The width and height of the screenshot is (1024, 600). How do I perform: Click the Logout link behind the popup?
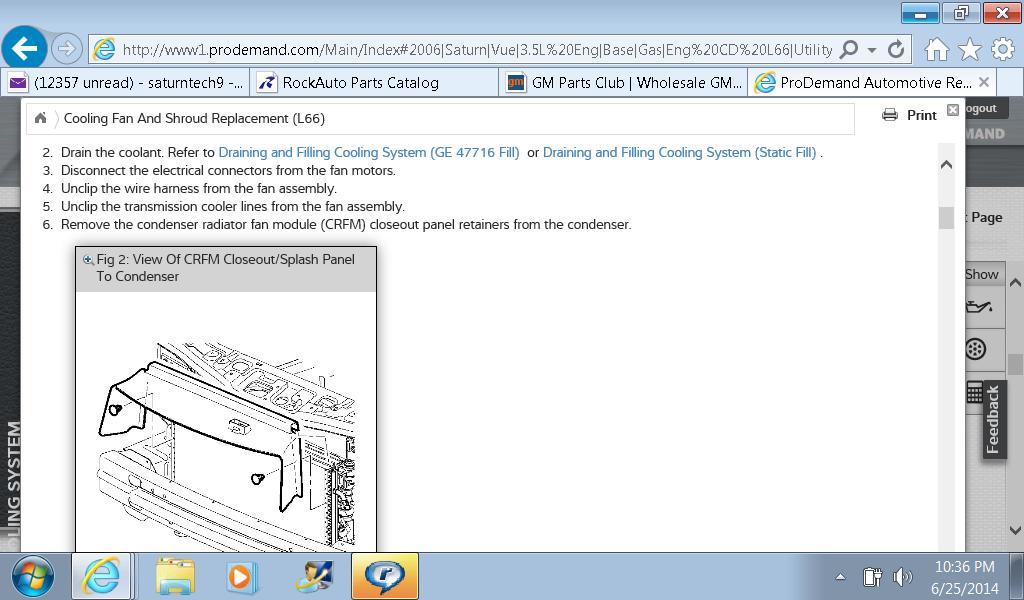point(981,108)
